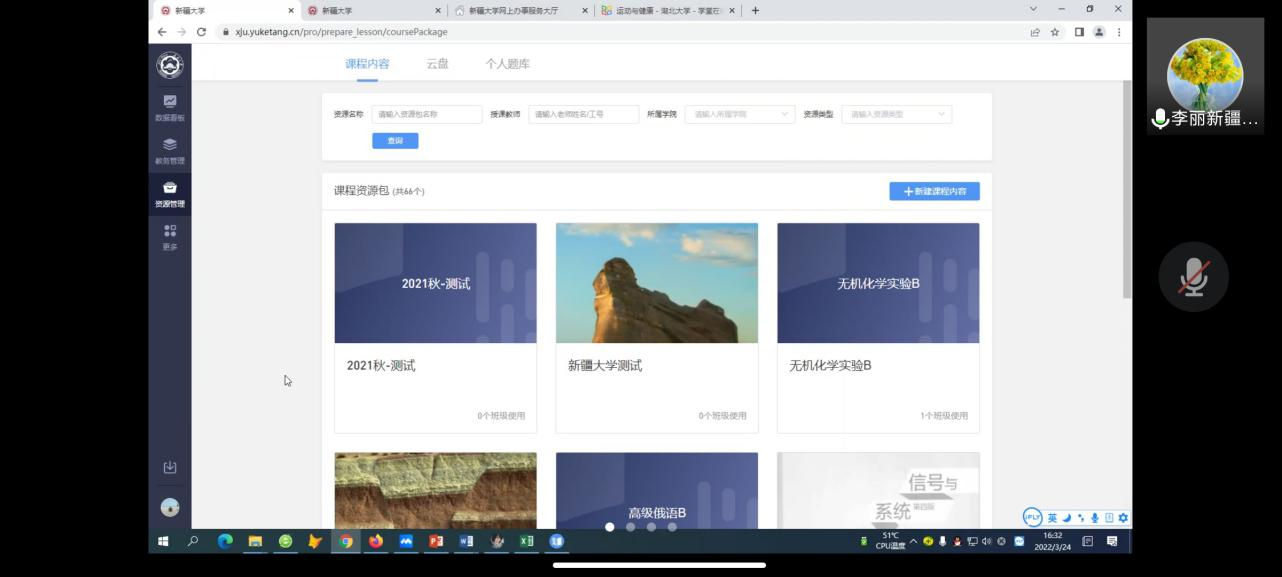Open a new browser tab with plus
The image size is (1282, 577).
755,10
